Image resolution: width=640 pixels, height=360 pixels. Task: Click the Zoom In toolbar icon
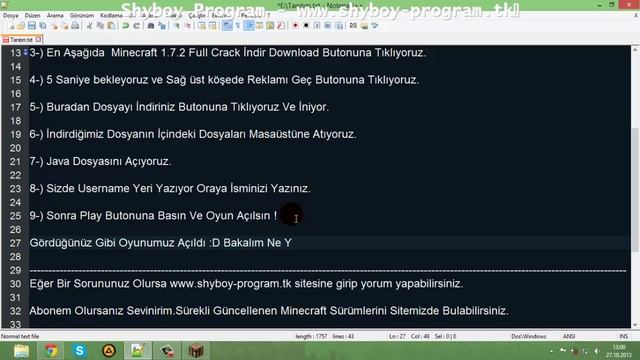pyautogui.click(x=177, y=26)
